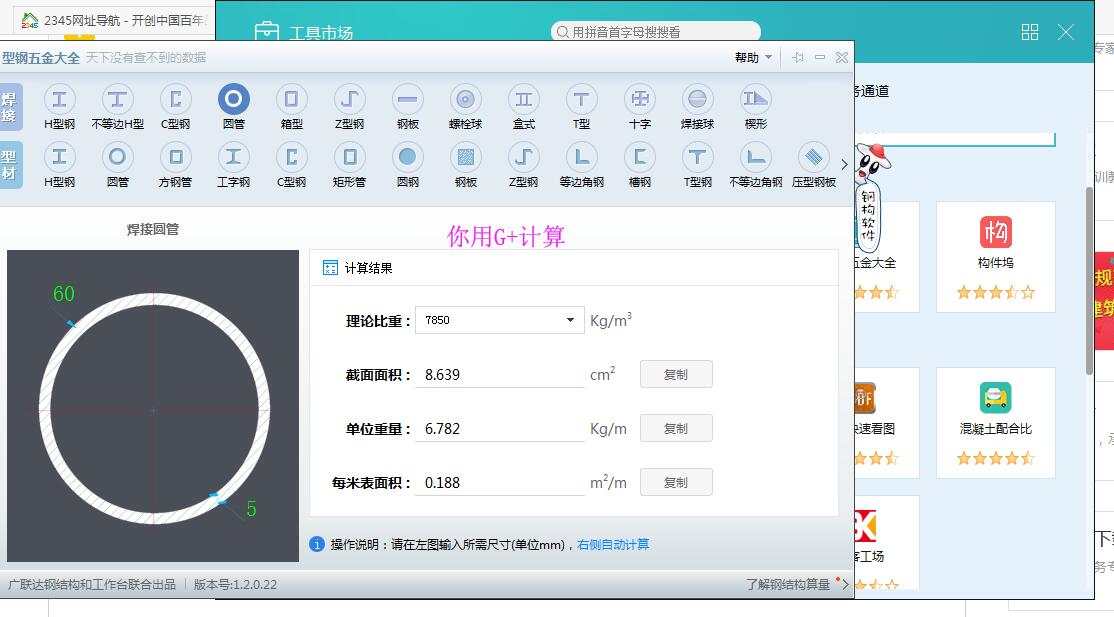This screenshot has width=1114, height=617.
Task: Click the 单位重量 result field
Action: click(499, 429)
